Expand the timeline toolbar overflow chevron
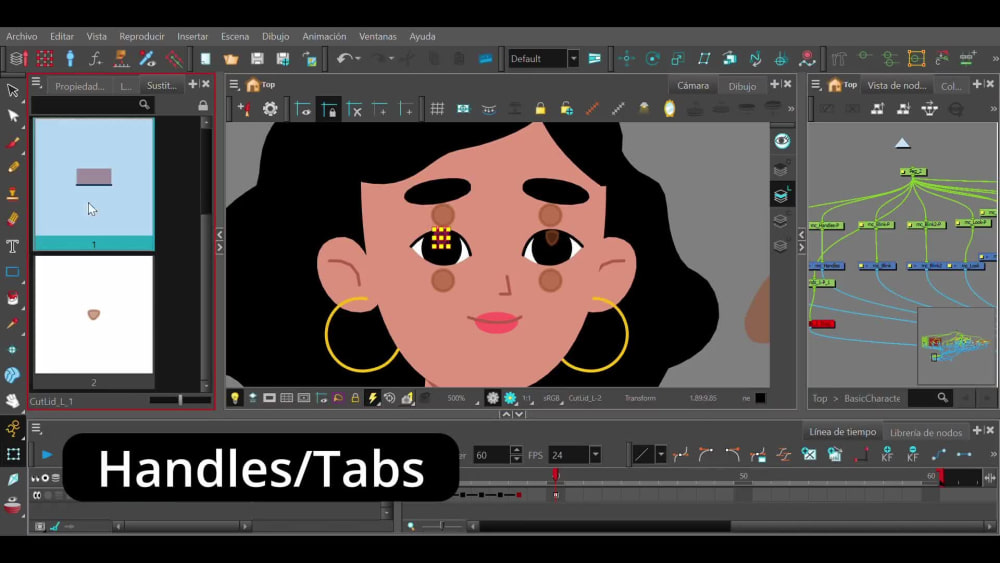This screenshot has width=1000, height=563. [994, 454]
